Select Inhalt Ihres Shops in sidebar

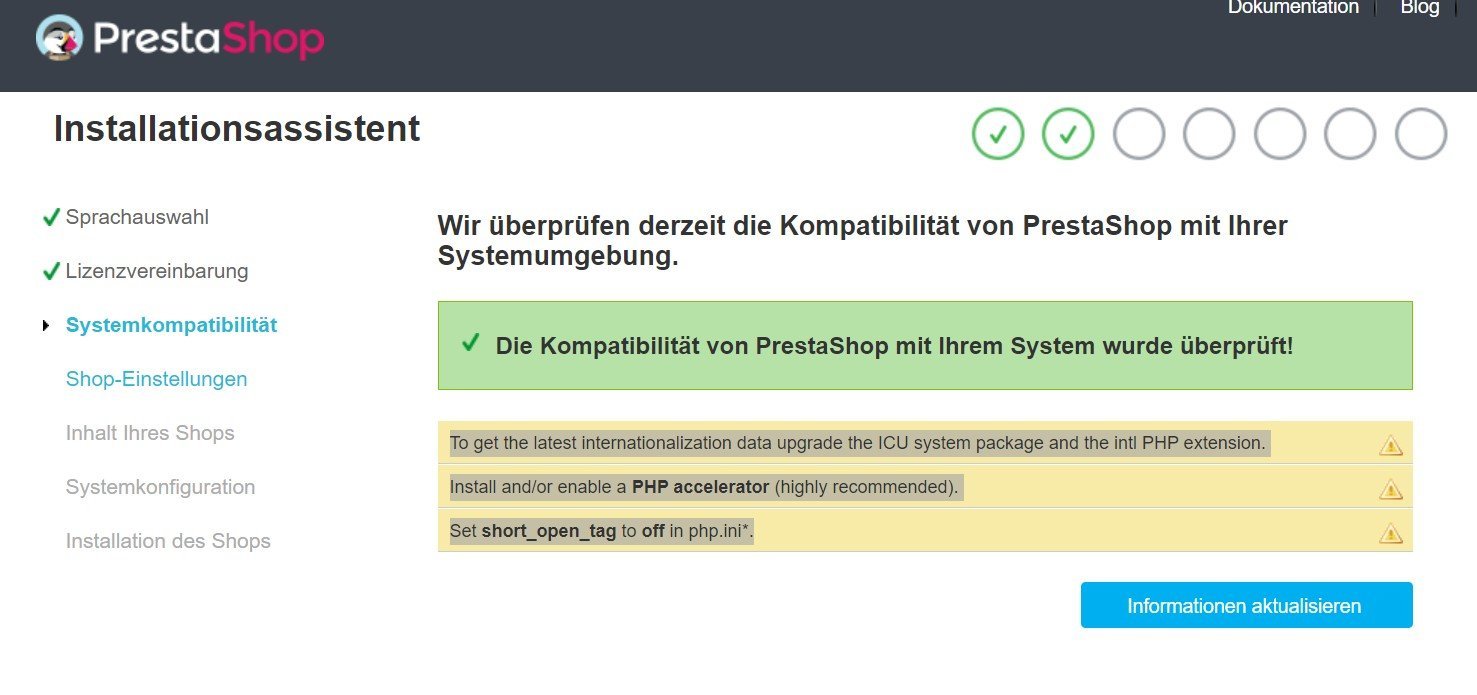150,433
